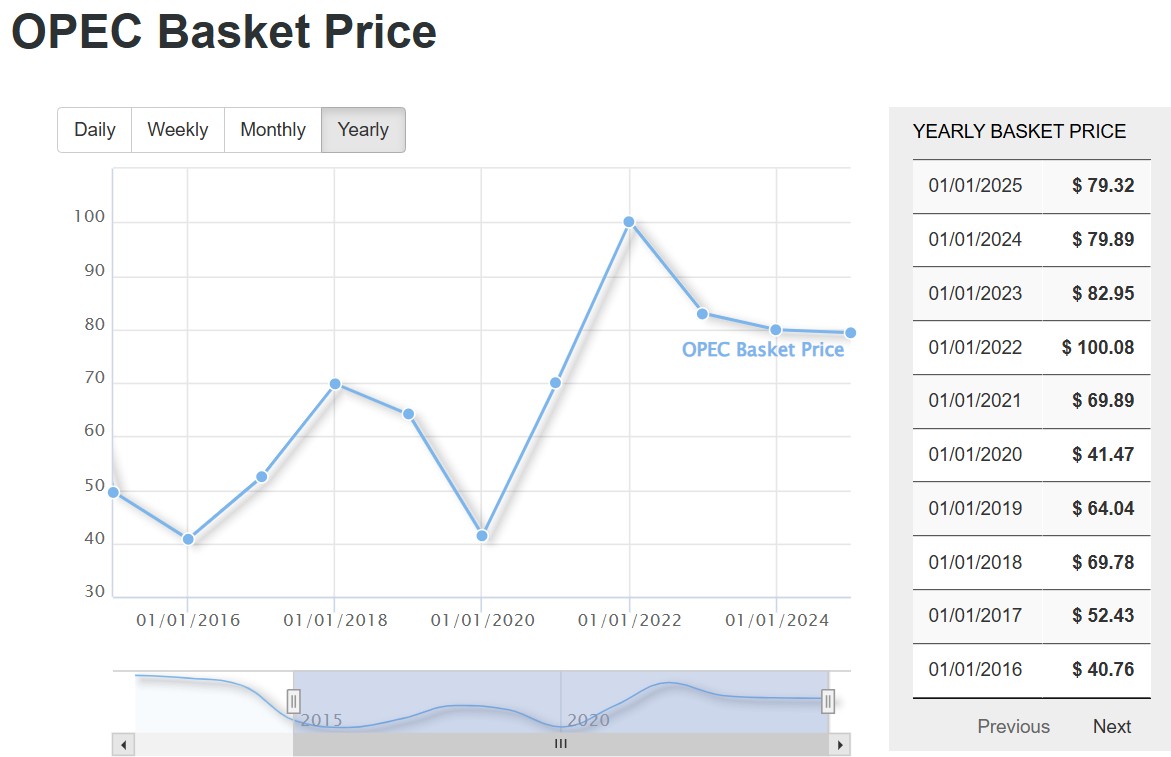Screen dimensions: 1171x757
Task: Click the left range selector handle
Action: pyautogui.click(x=294, y=701)
